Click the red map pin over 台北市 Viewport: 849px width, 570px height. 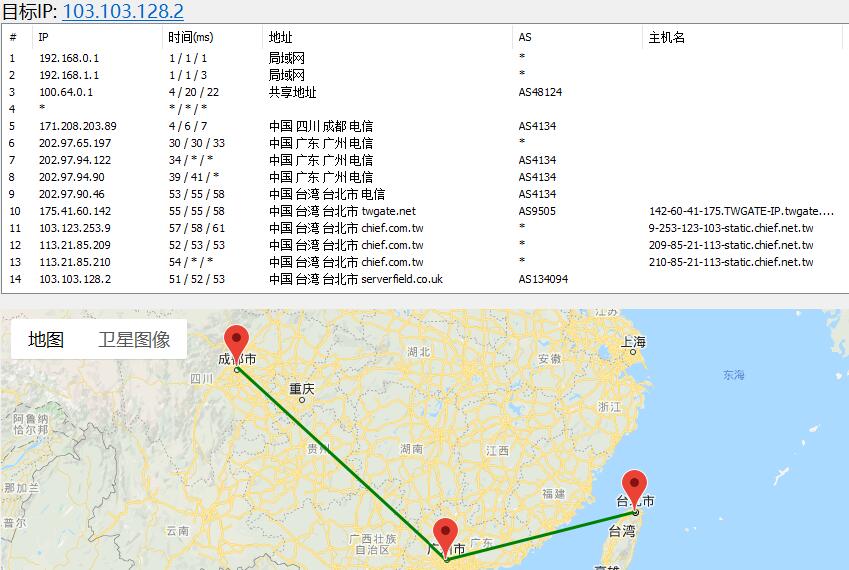click(x=635, y=490)
